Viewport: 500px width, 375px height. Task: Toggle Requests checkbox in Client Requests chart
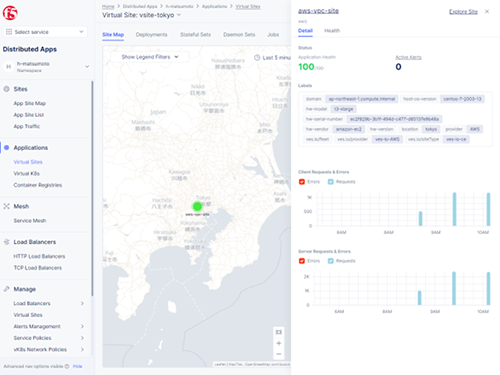[330, 182]
